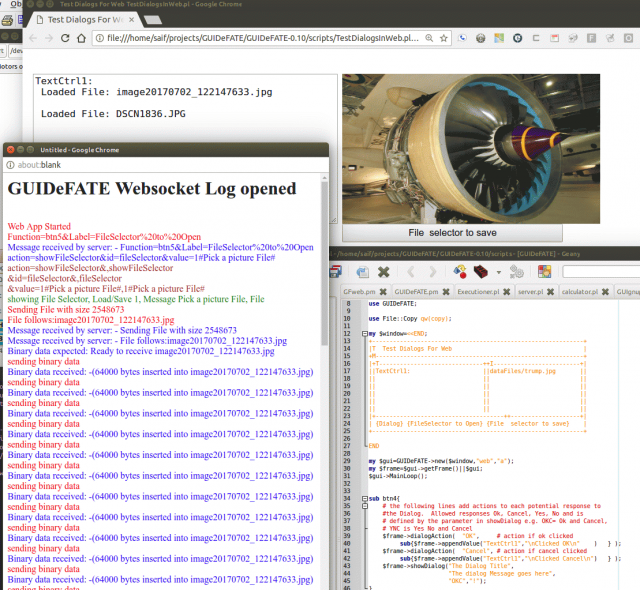Run the script with Geany's gears icon
This screenshot has width=640, height=590.
click(516, 271)
